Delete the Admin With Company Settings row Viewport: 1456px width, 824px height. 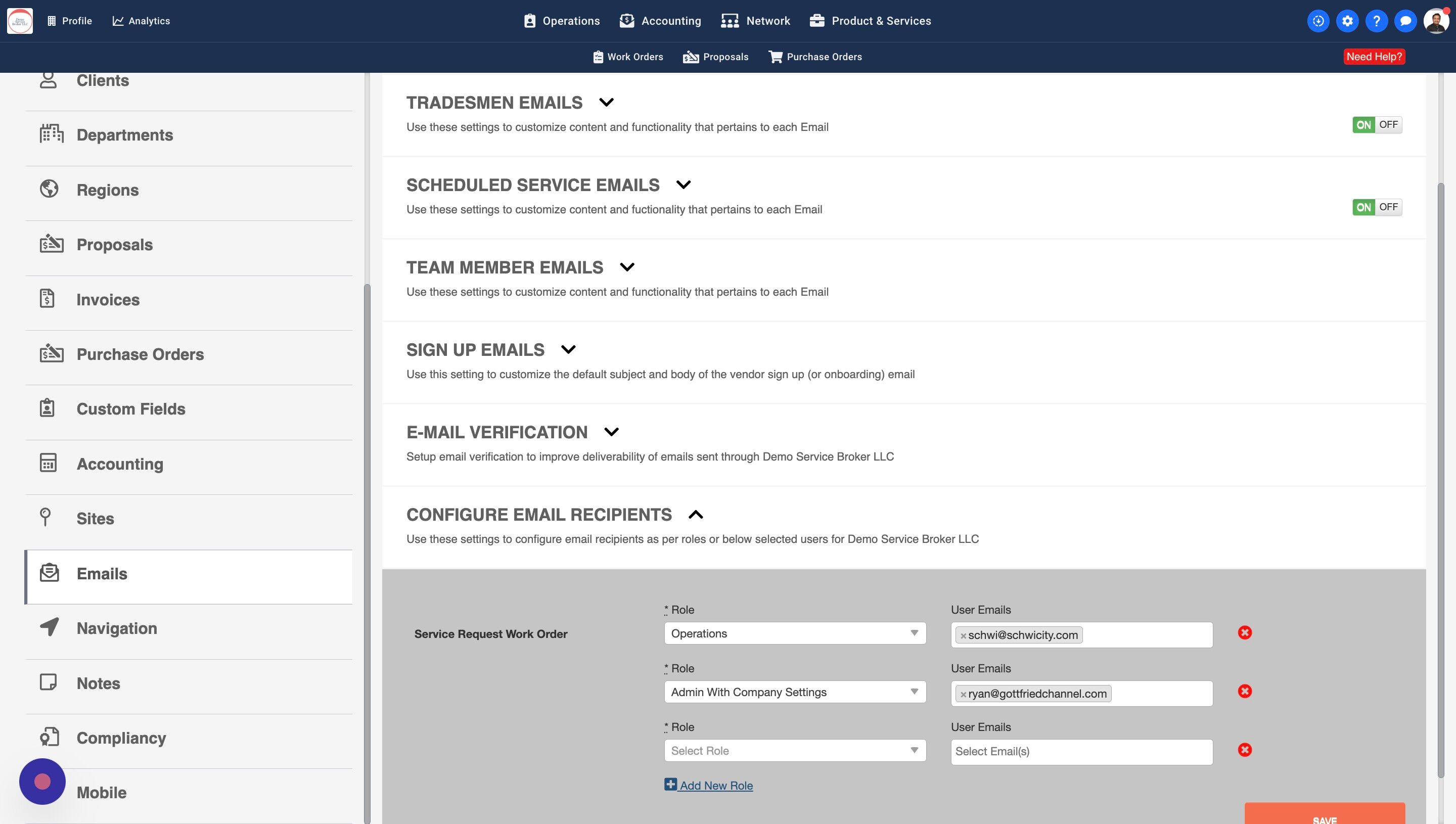coord(1244,691)
